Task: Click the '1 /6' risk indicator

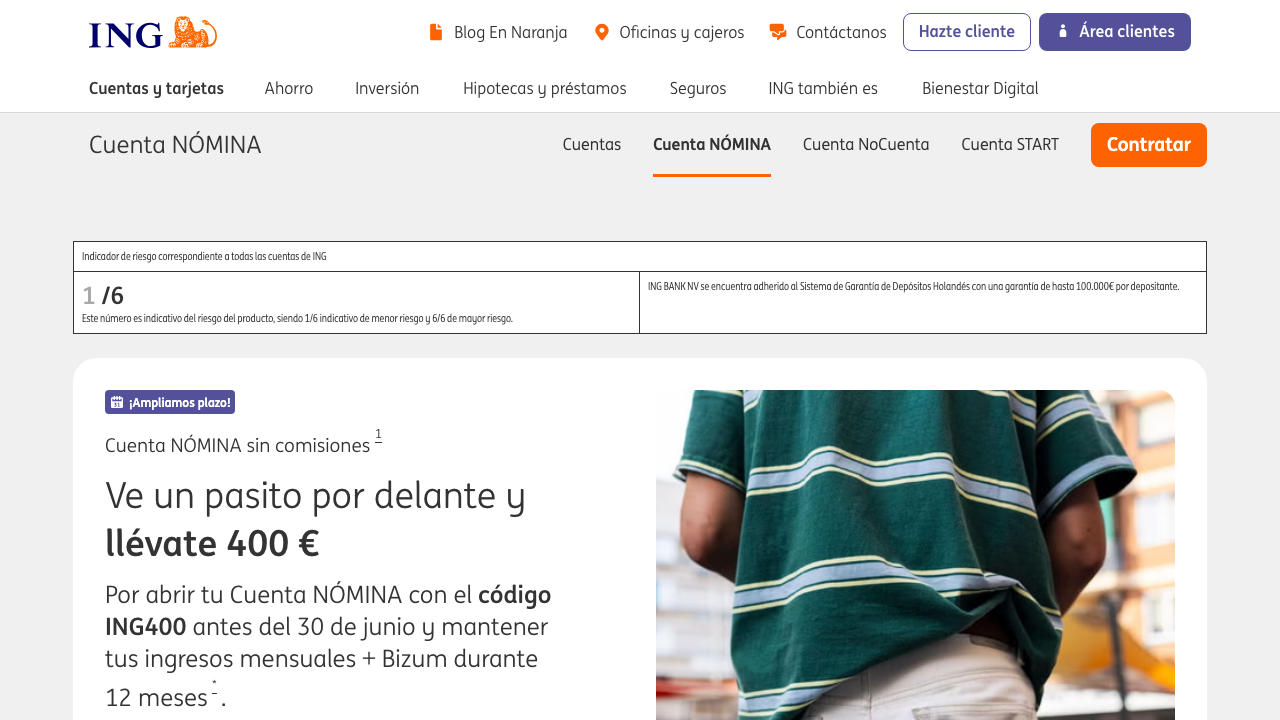Action: point(103,296)
